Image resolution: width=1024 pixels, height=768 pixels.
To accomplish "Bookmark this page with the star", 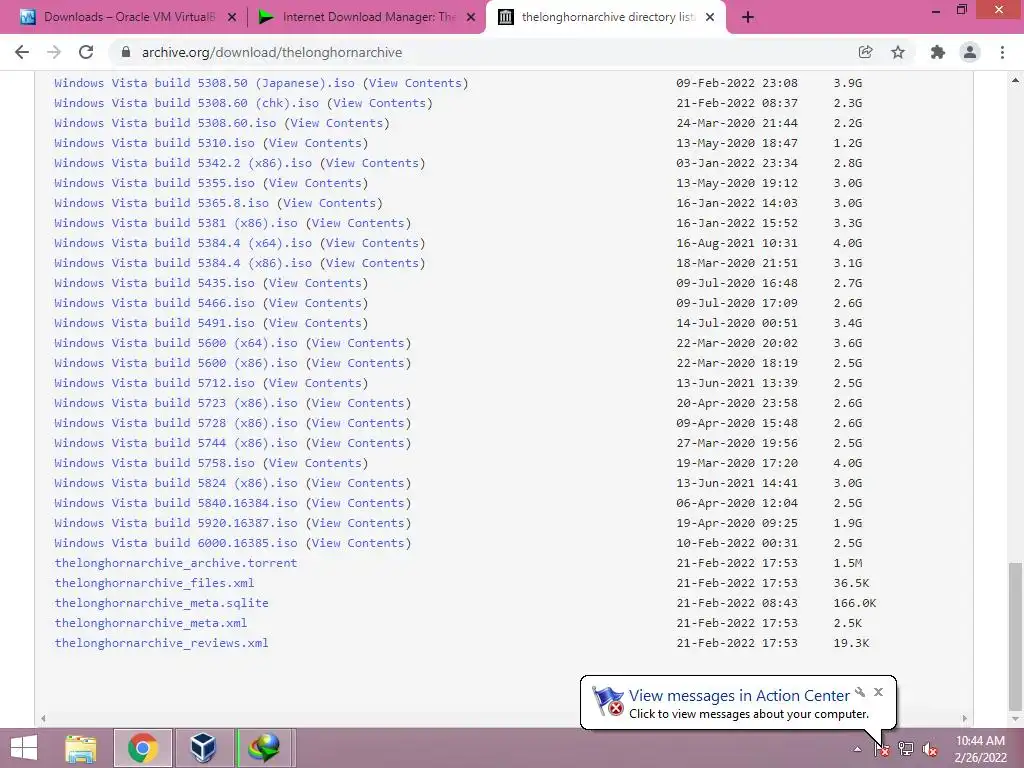I will tap(898, 52).
